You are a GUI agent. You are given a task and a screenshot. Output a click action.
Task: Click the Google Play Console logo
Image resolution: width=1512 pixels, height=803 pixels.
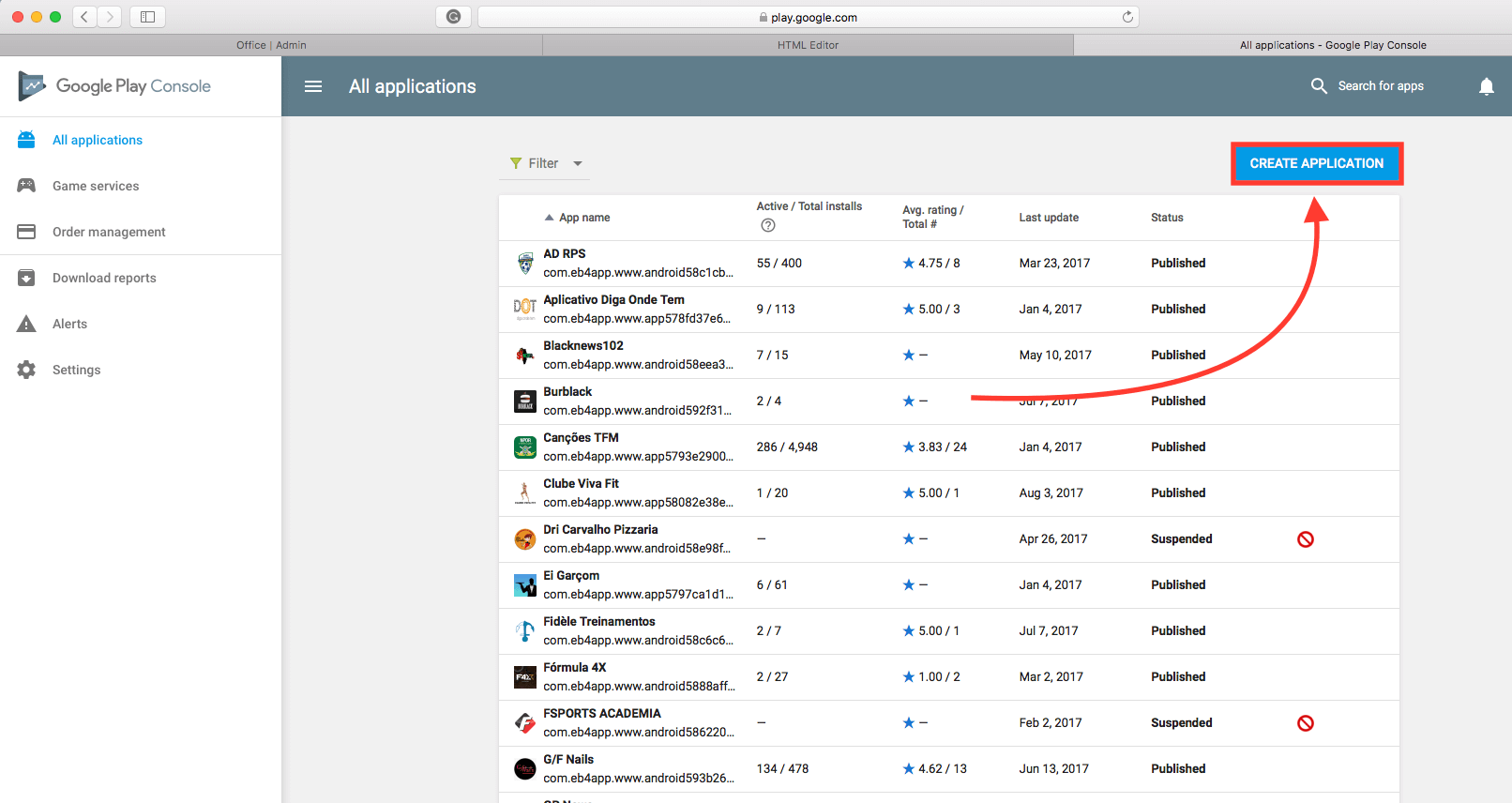pos(114,86)
